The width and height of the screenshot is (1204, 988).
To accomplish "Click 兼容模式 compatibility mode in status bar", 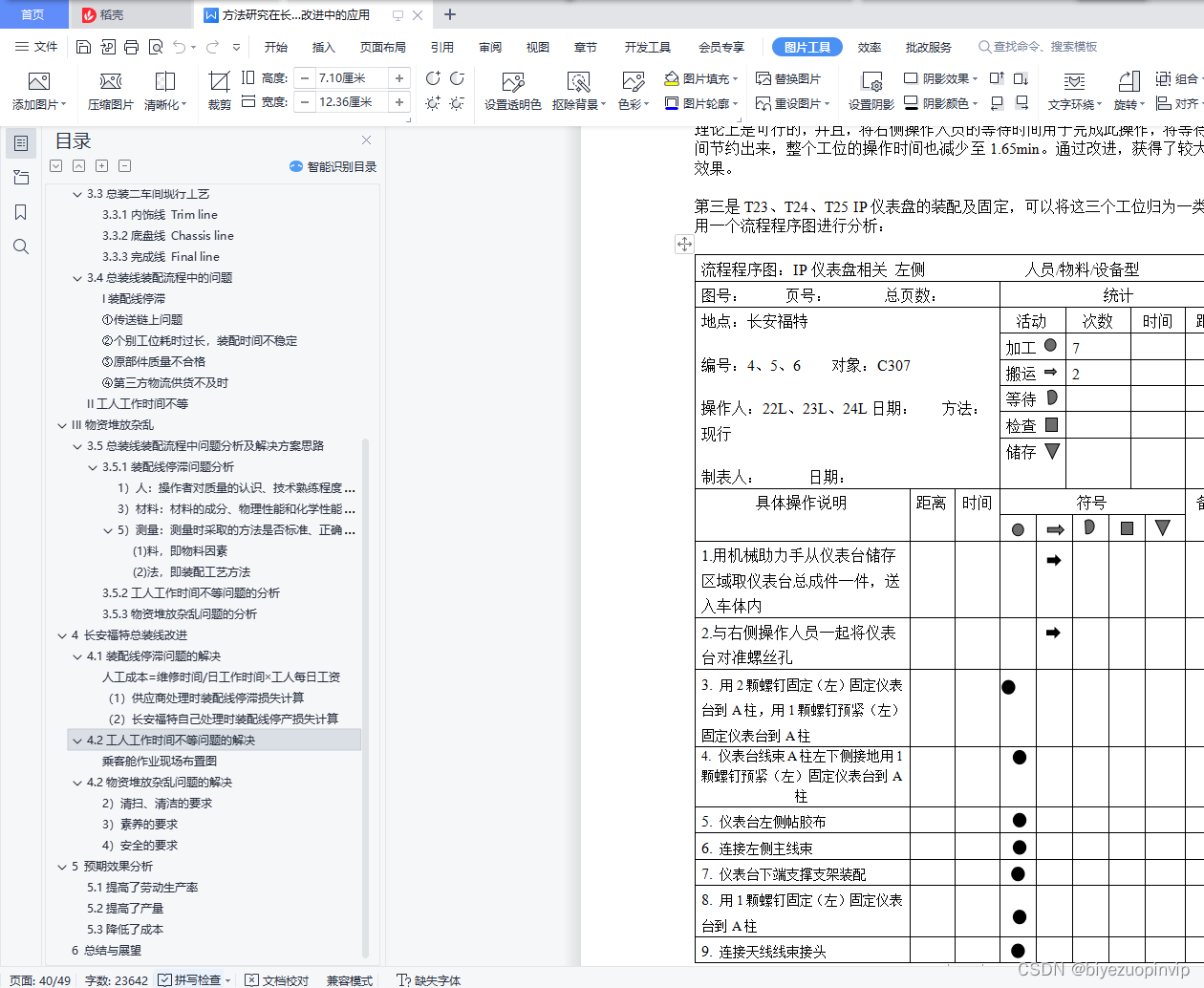I will click(x=349, y=979).
